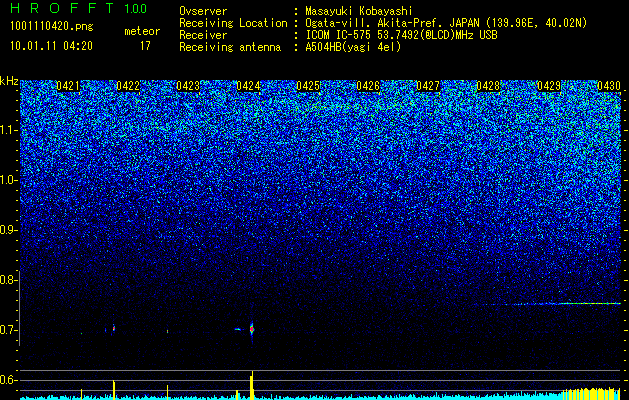Click the 0424 time marker

pos(248,86)
